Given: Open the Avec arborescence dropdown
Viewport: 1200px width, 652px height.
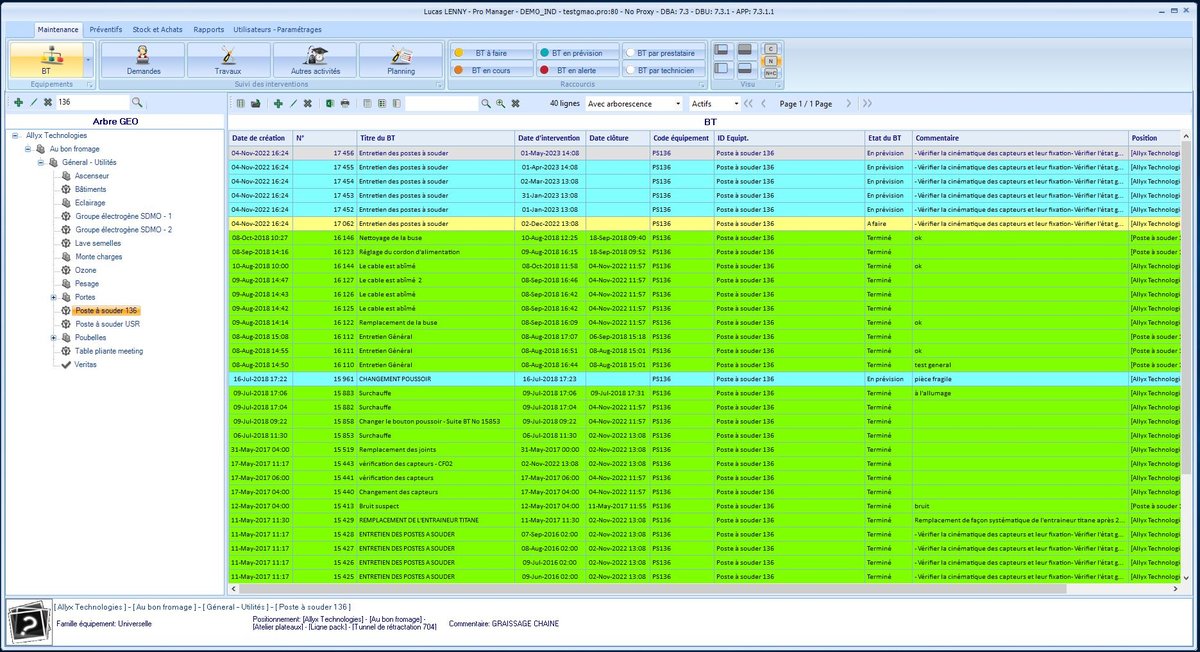Looking at the screenshot, I should 634,103.
